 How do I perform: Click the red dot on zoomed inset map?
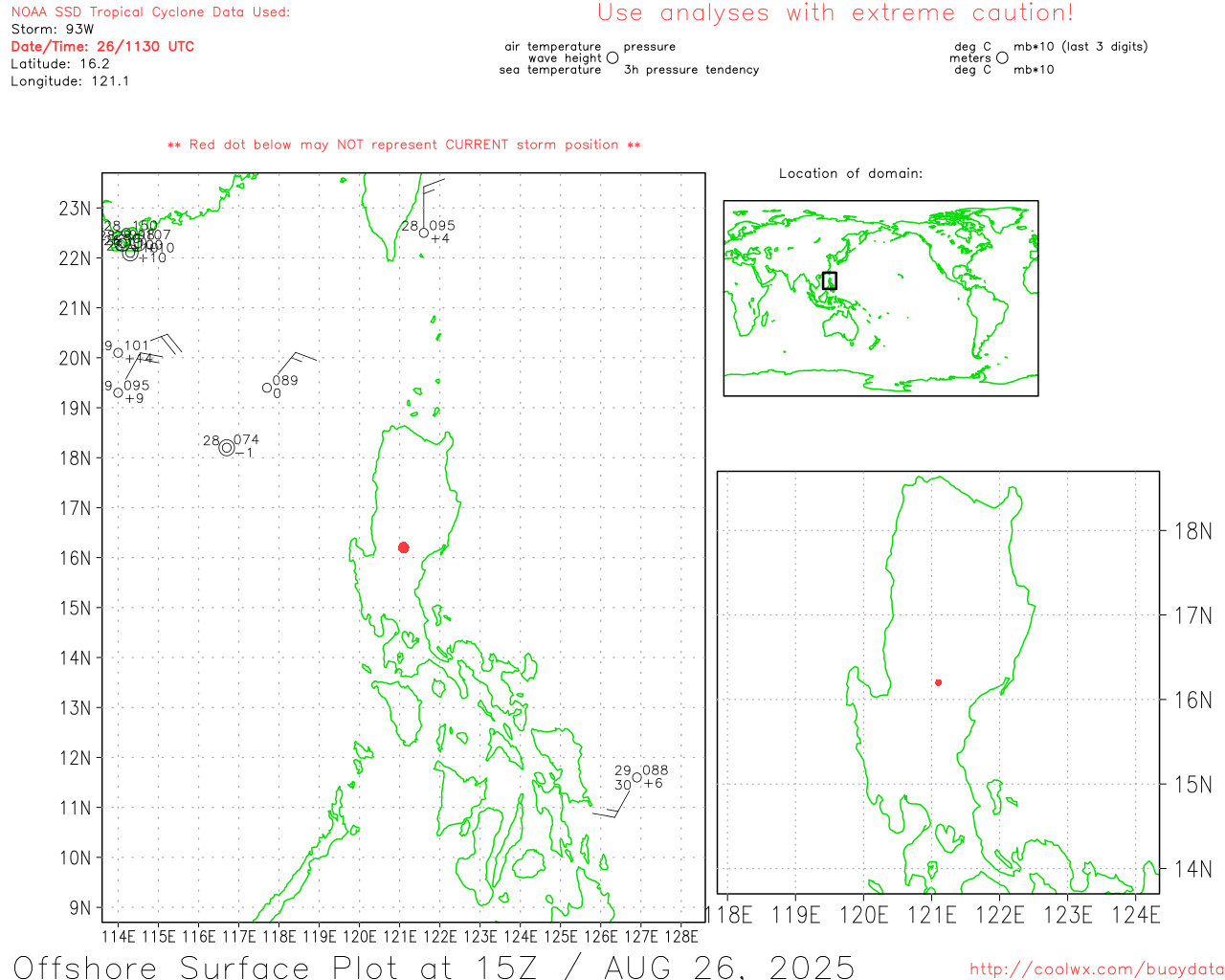[938, 682]
